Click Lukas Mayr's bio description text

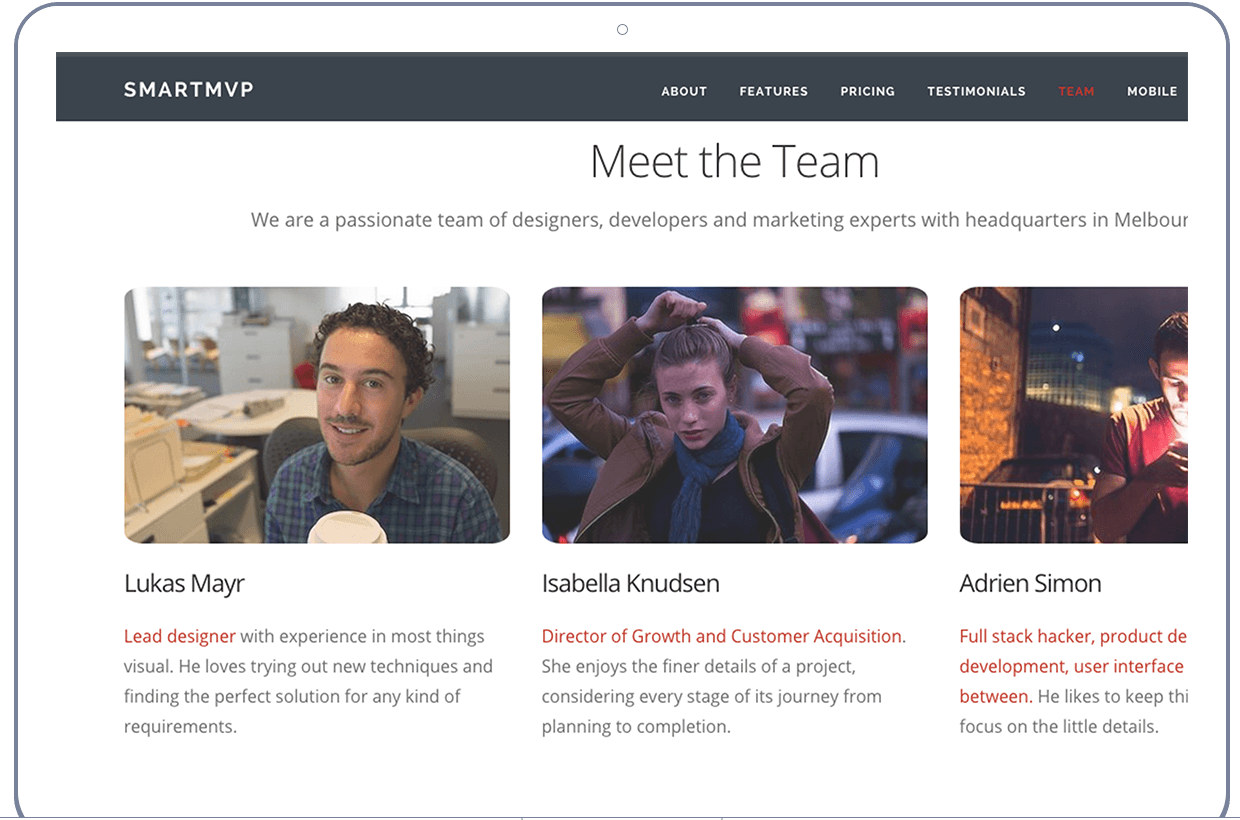coord(308,681)
